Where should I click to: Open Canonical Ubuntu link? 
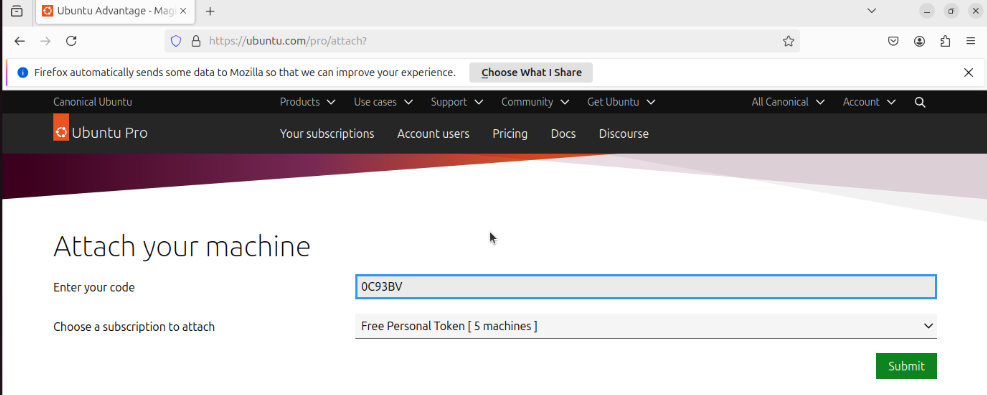[x=93, y=102]
